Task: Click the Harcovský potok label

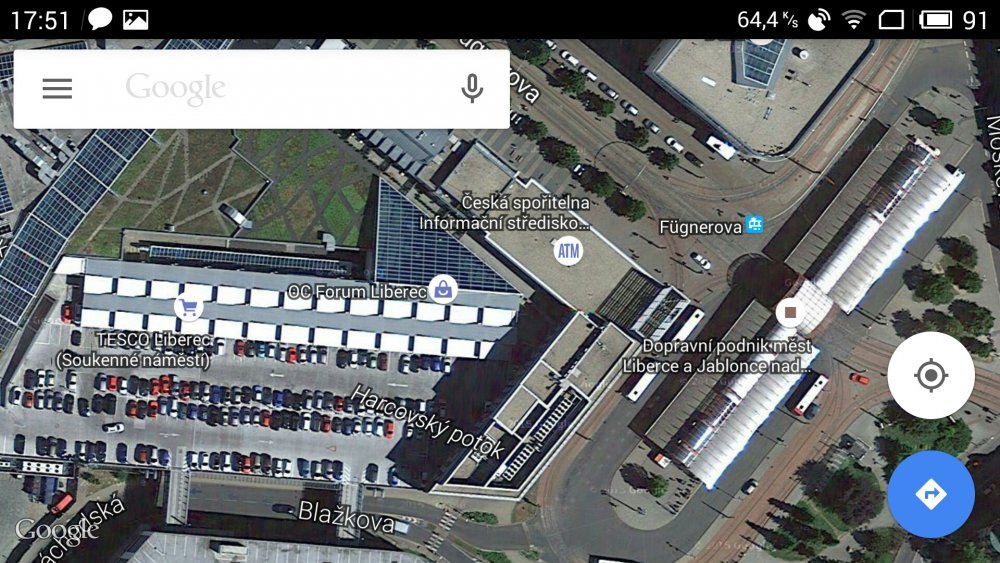Action: tap(428, 421)
